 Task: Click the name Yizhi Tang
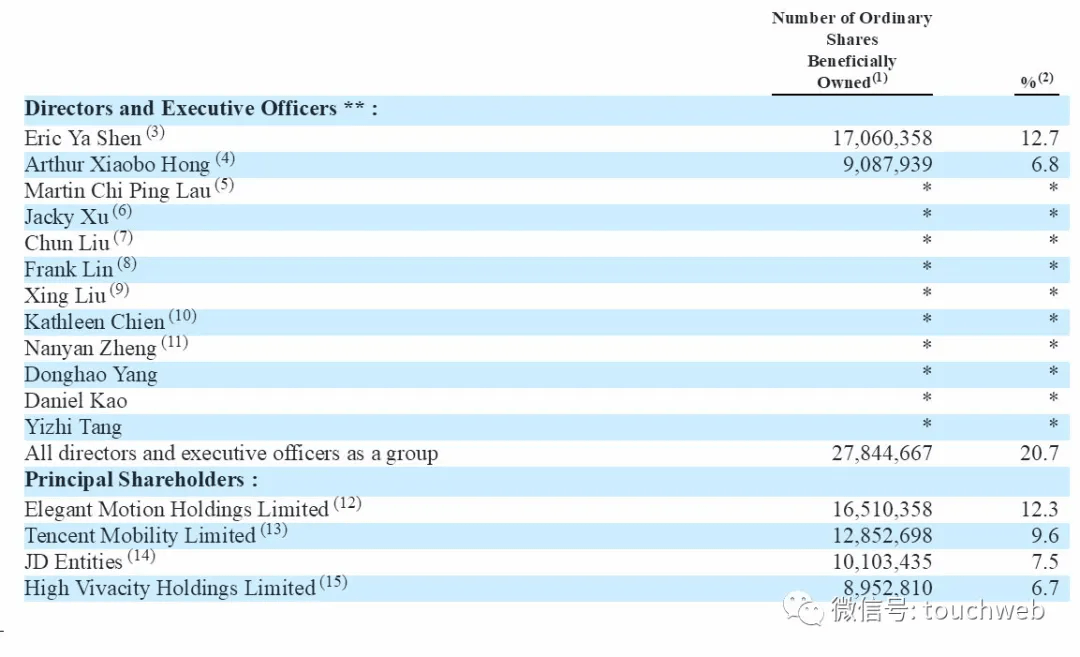[73, 427]
